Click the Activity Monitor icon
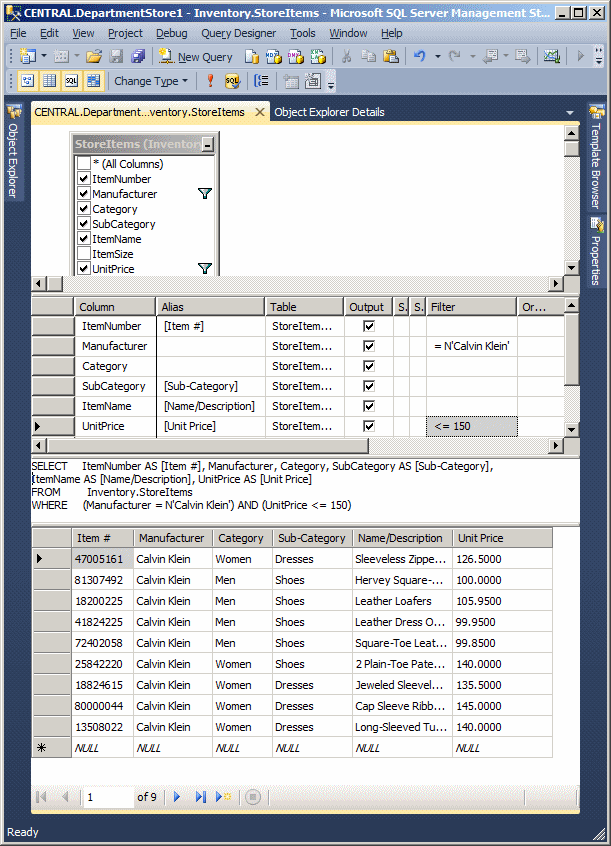The image size is (611, 846). click(x=552, y=56)
